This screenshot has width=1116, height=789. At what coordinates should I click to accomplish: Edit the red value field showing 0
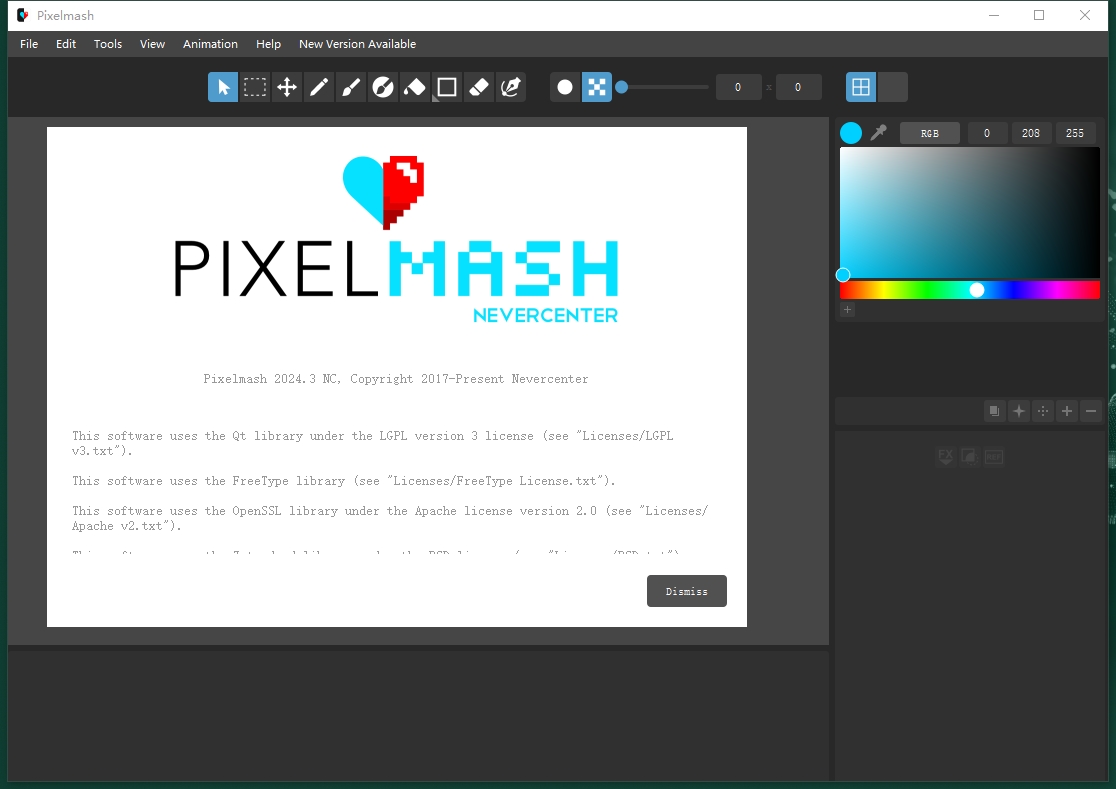tap(986, 133)
